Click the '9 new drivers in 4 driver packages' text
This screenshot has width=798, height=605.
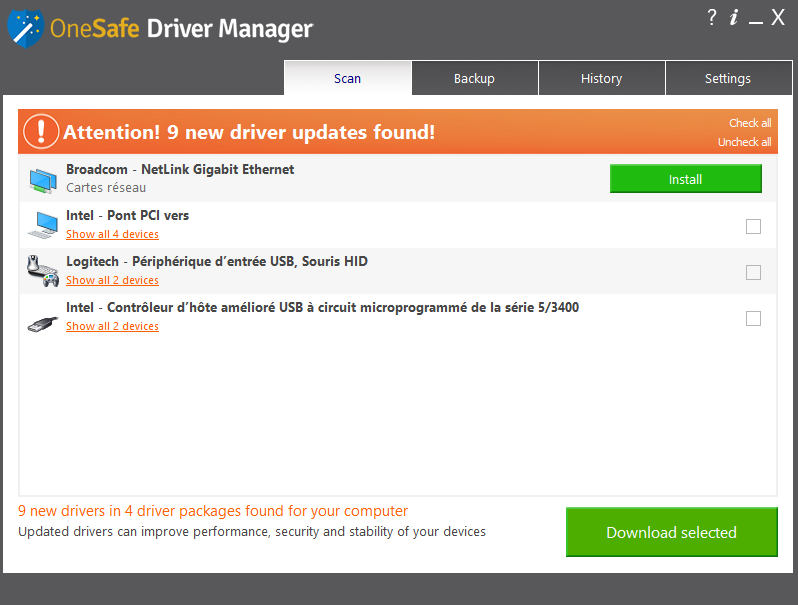pos(213,510)
